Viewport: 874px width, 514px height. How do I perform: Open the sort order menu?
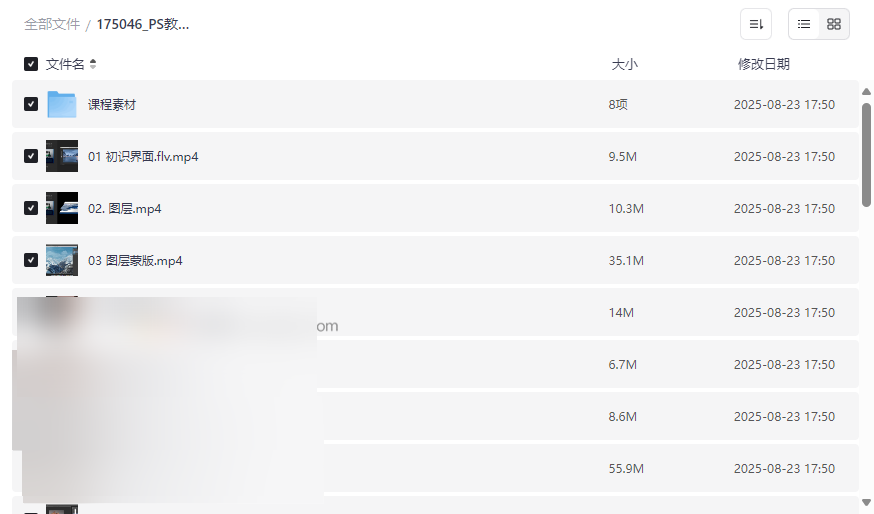coord(756,24)
